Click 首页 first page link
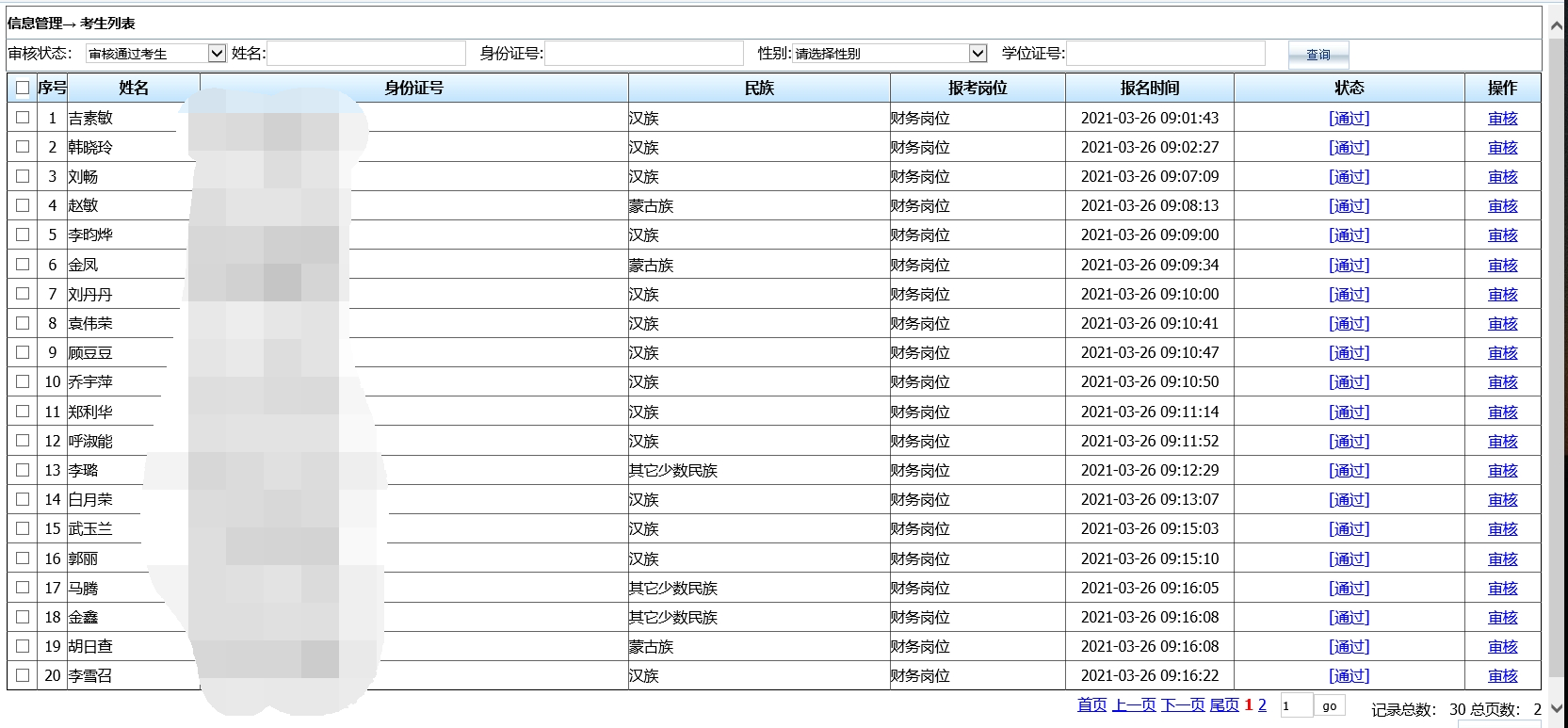Image resolution: width=1568 pixels, height=728 pixels. click(1091, 705)
